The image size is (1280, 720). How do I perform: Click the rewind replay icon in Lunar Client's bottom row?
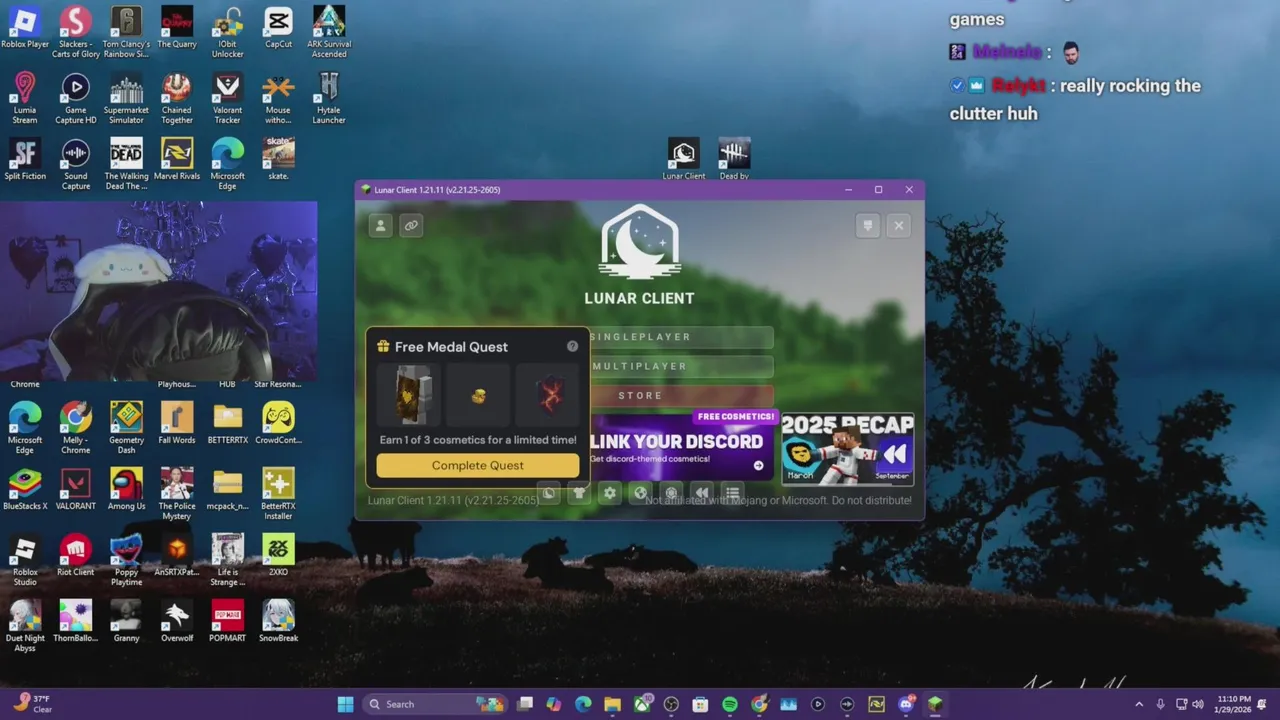point(702,492)
